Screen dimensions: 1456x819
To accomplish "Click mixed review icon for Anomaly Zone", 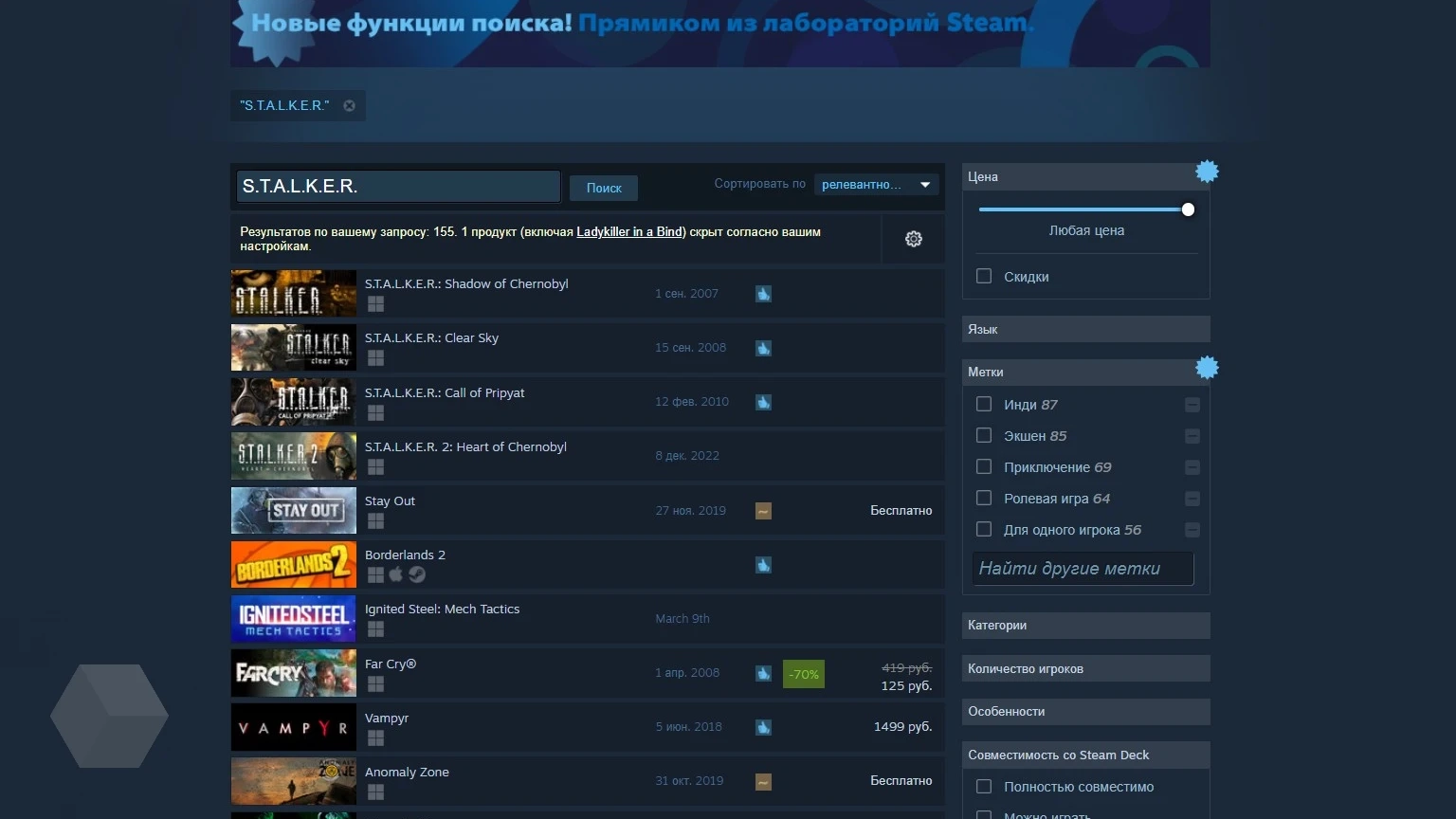I will click(763, 781).
